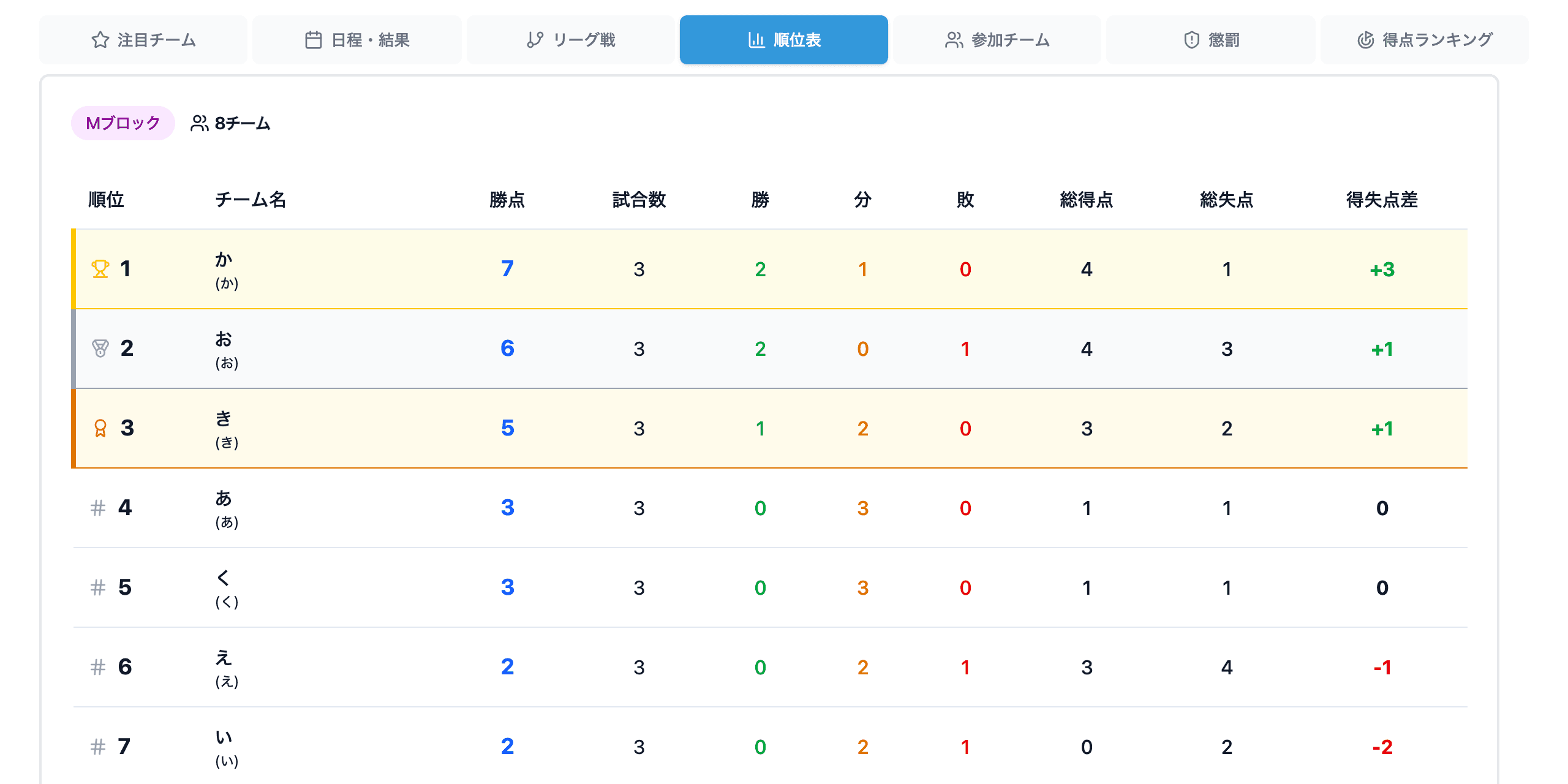Click the bar chart icon on 順位表
This screenshot has width=1568, height=784.
click(756, 40)
